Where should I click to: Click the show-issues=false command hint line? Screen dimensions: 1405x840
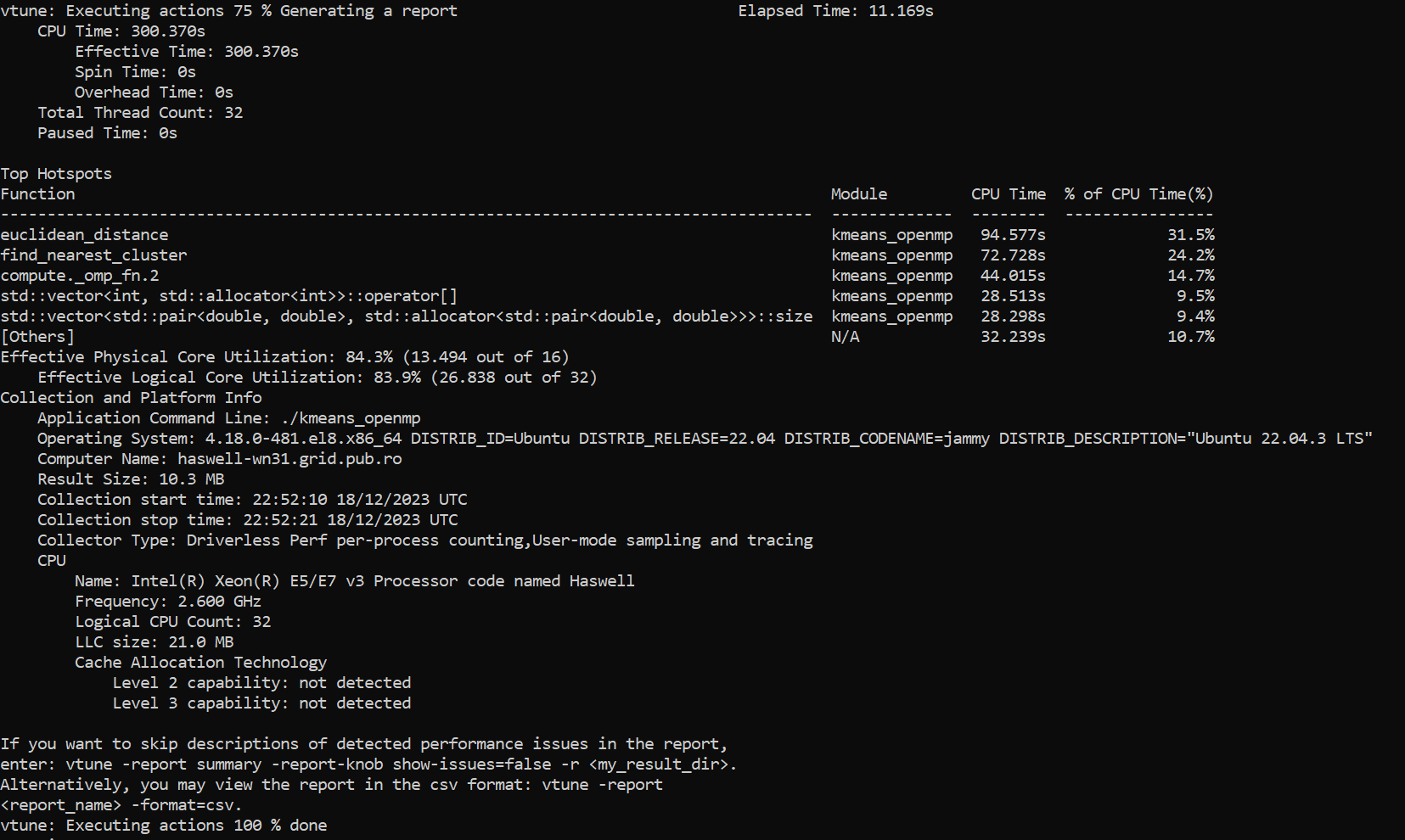point(368,764)
